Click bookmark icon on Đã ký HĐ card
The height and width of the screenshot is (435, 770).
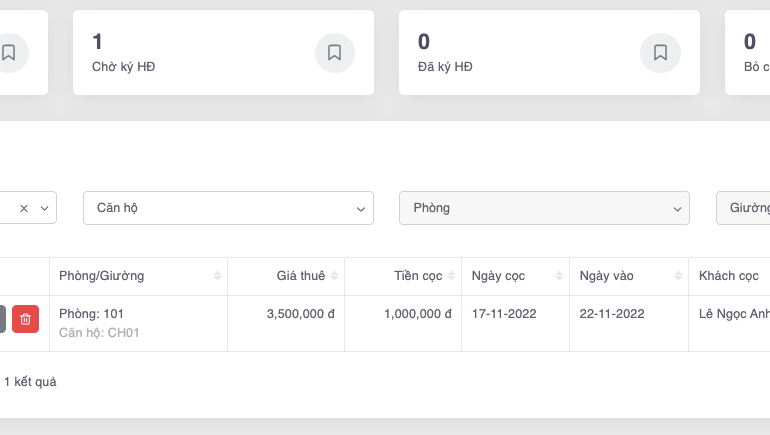[x=660, y=53]
